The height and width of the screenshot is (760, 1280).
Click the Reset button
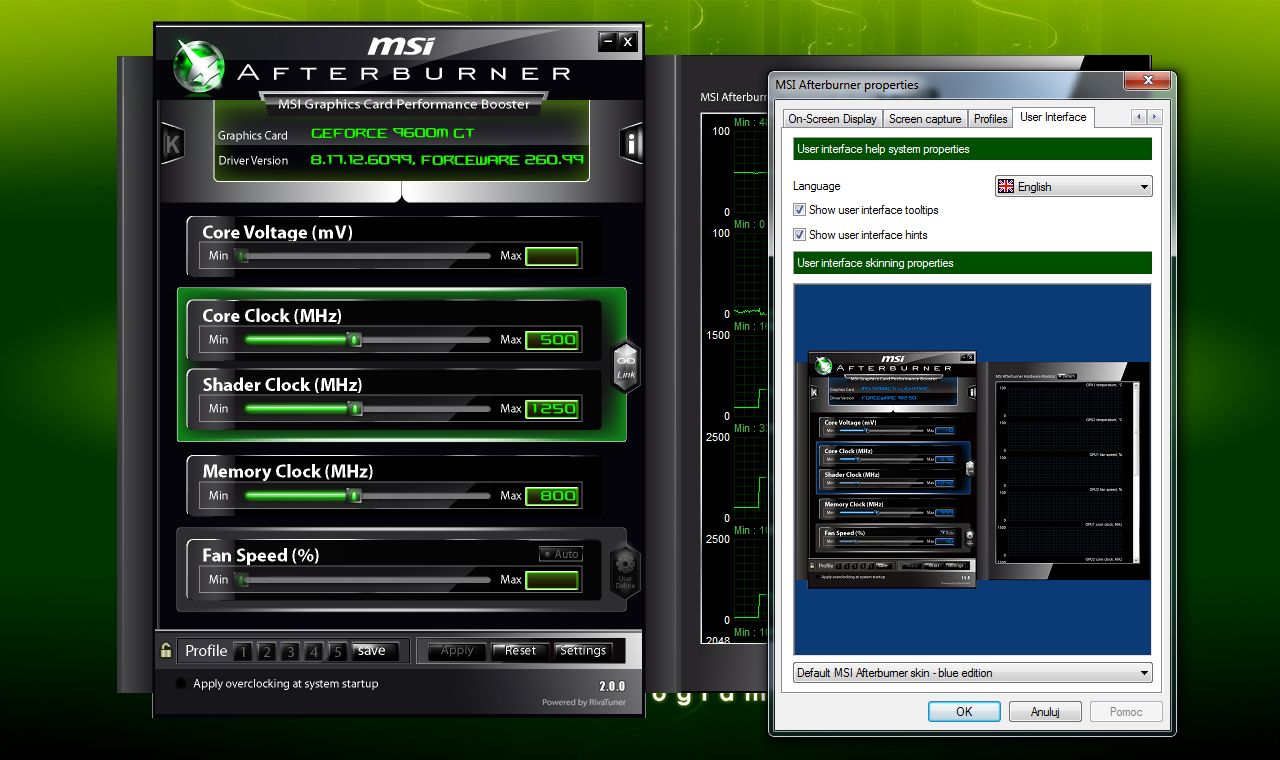[520, 651]
